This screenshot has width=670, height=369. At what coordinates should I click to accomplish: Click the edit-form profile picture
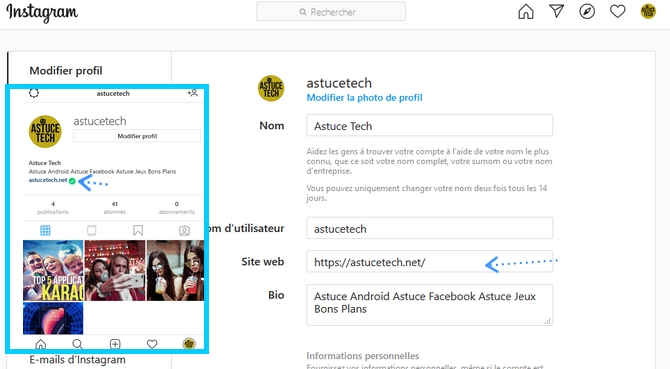[x=271, y=88]
